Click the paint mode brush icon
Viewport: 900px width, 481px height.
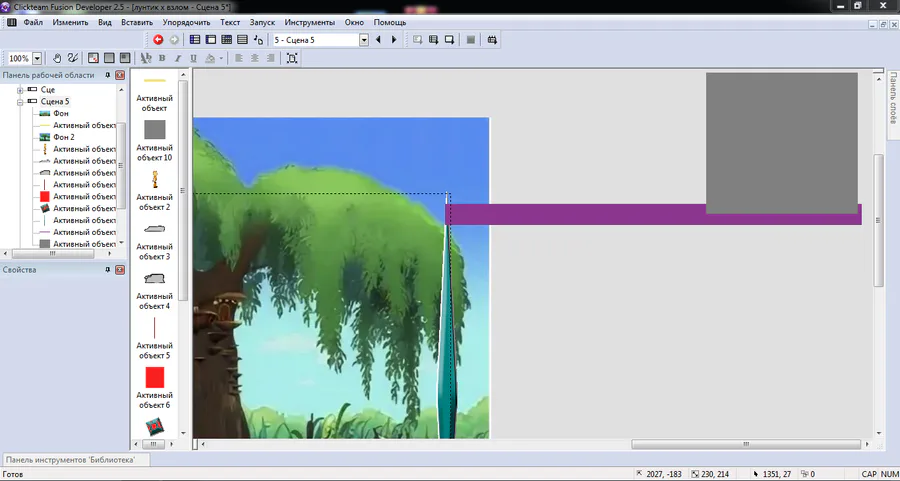pos(73,58)
